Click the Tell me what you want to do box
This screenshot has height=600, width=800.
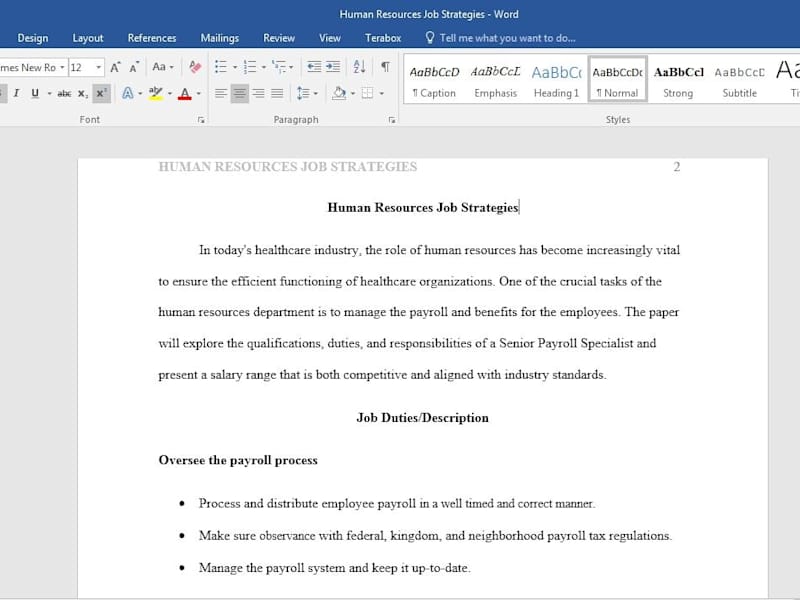click(507, 38)
